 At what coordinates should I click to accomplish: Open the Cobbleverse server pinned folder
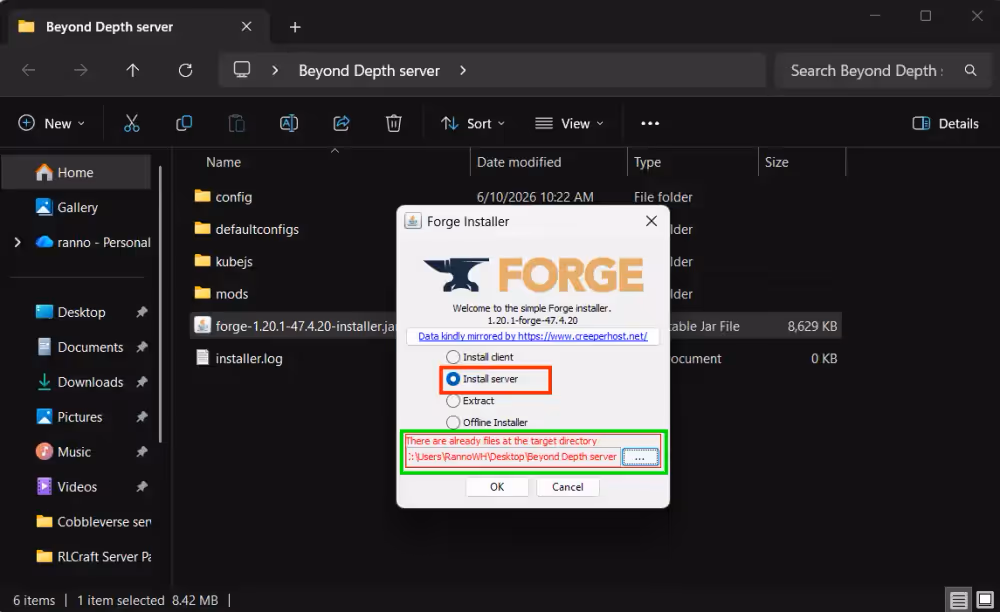click(x=94, y=521)
